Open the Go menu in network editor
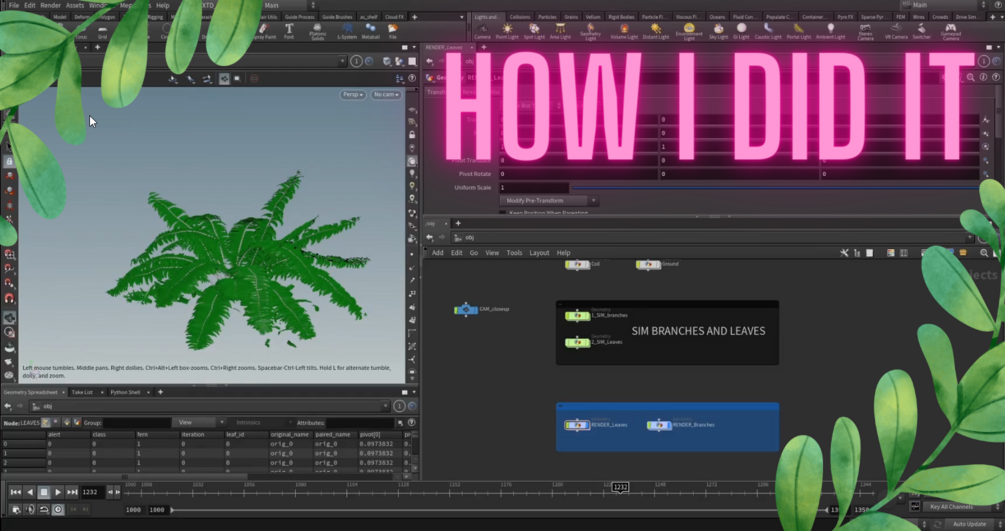The width and height of the screenshot is (1005, 531). point(474,253)
